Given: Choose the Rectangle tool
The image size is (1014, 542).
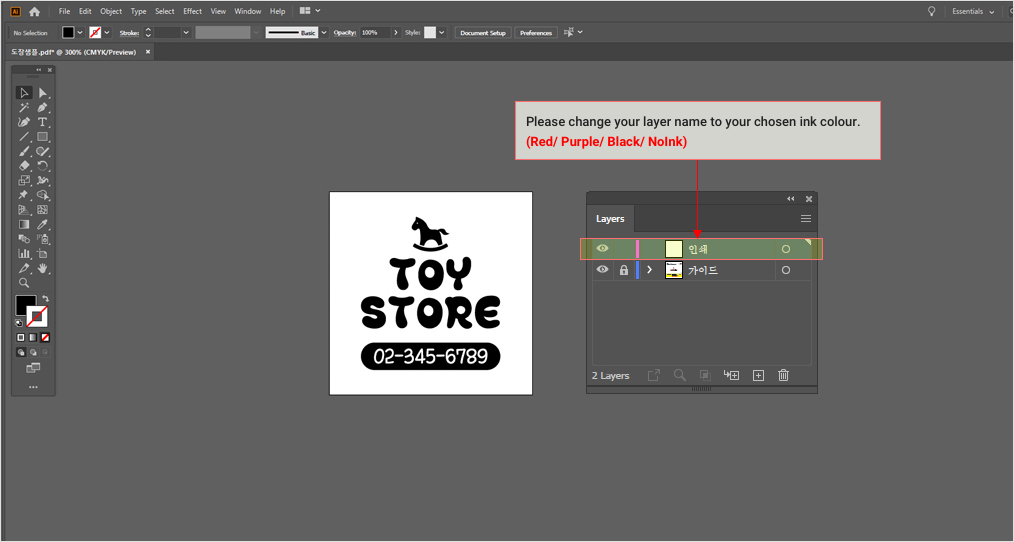Looking at the screenshot, I should [43, 136].
